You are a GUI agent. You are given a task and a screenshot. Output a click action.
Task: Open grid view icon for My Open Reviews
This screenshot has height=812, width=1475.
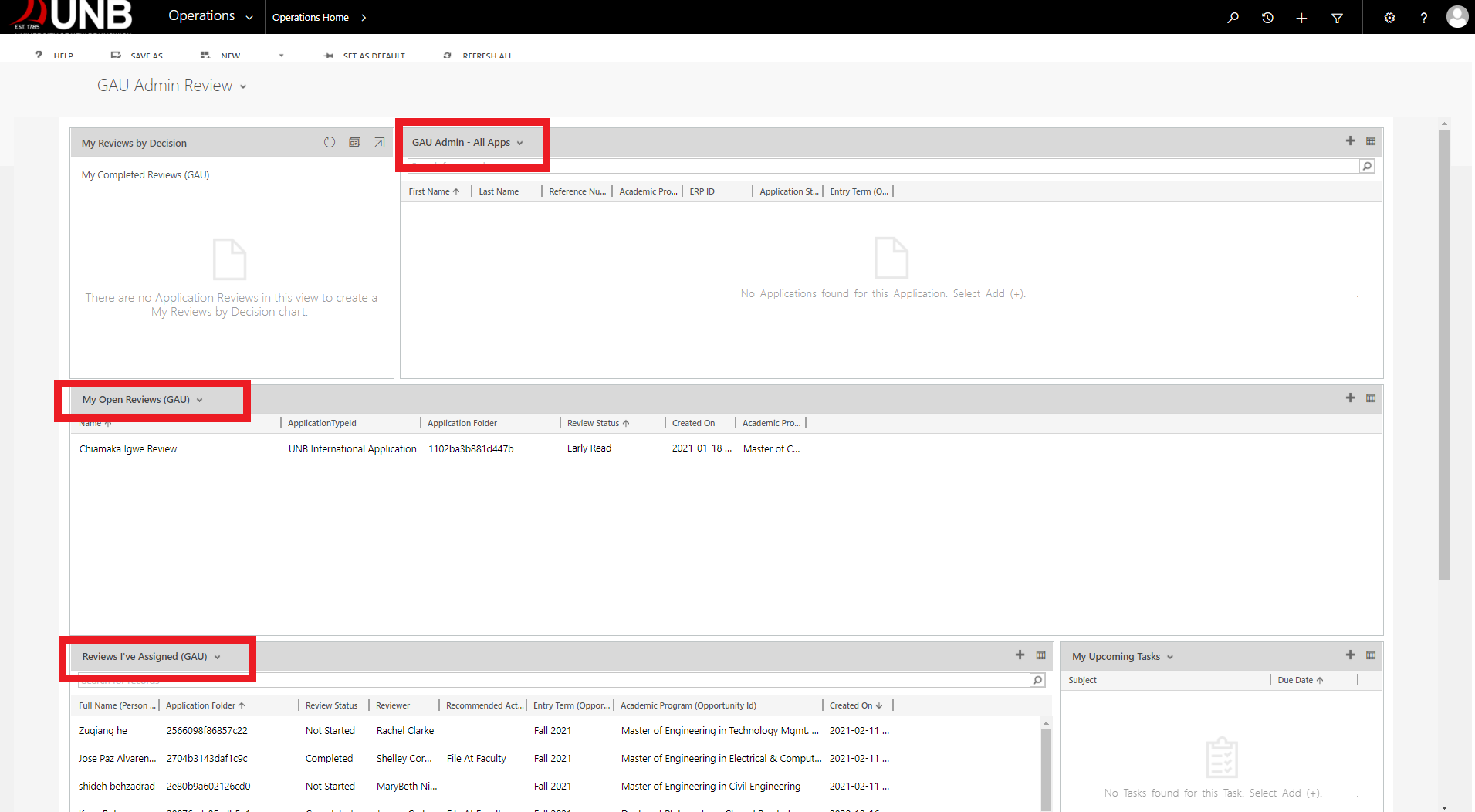tap(1371, 398)
